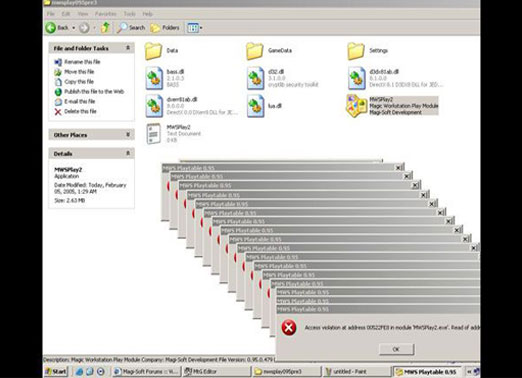Select the bass.dll file icon

tap(154, 78)
